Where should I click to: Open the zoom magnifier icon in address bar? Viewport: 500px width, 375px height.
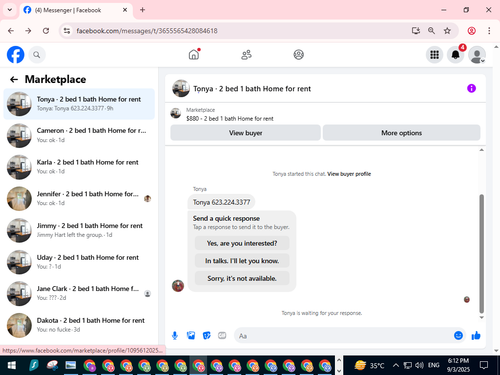(431, 31)
